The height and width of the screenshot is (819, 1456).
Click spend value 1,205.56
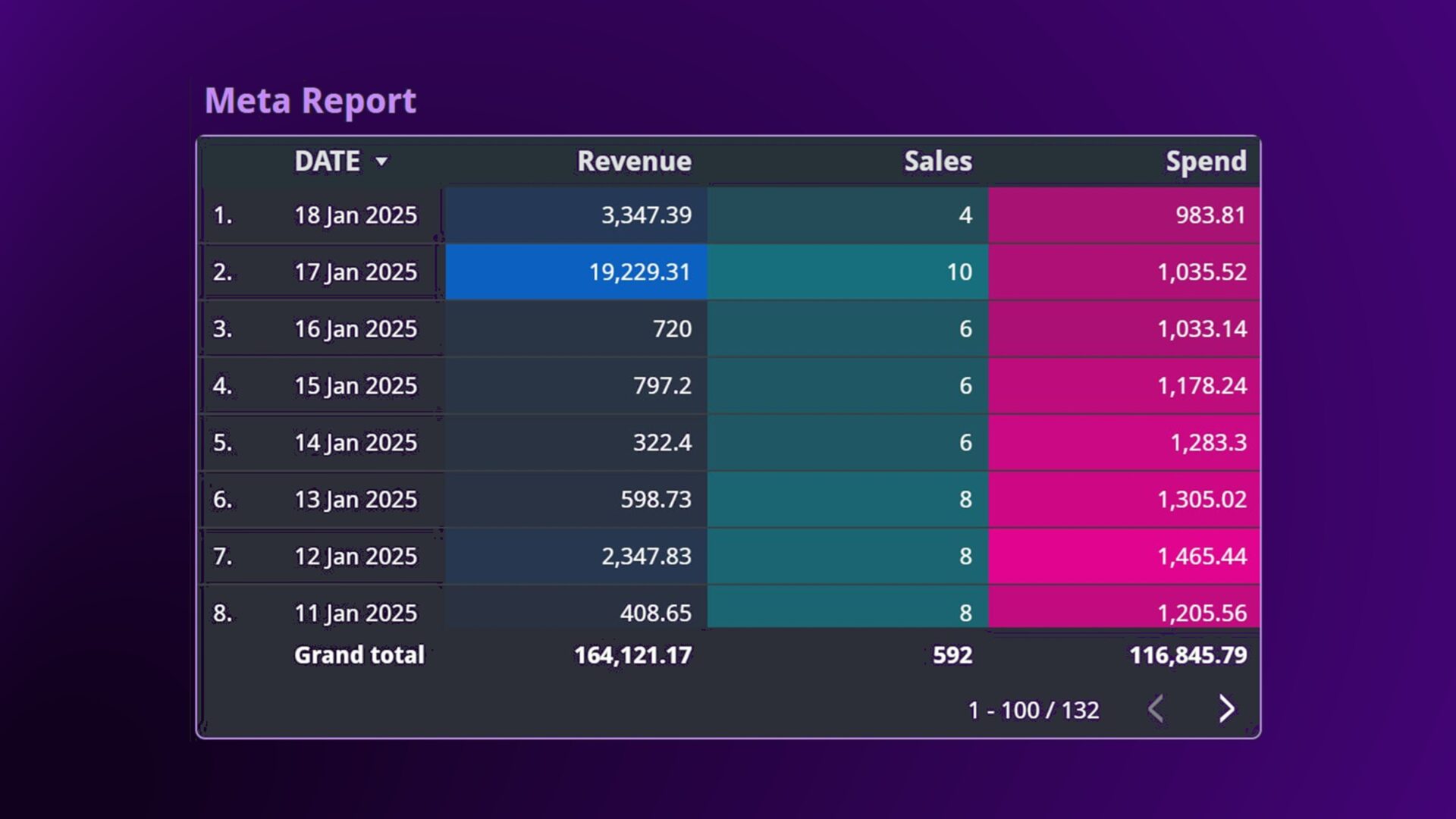[1202, 613]
